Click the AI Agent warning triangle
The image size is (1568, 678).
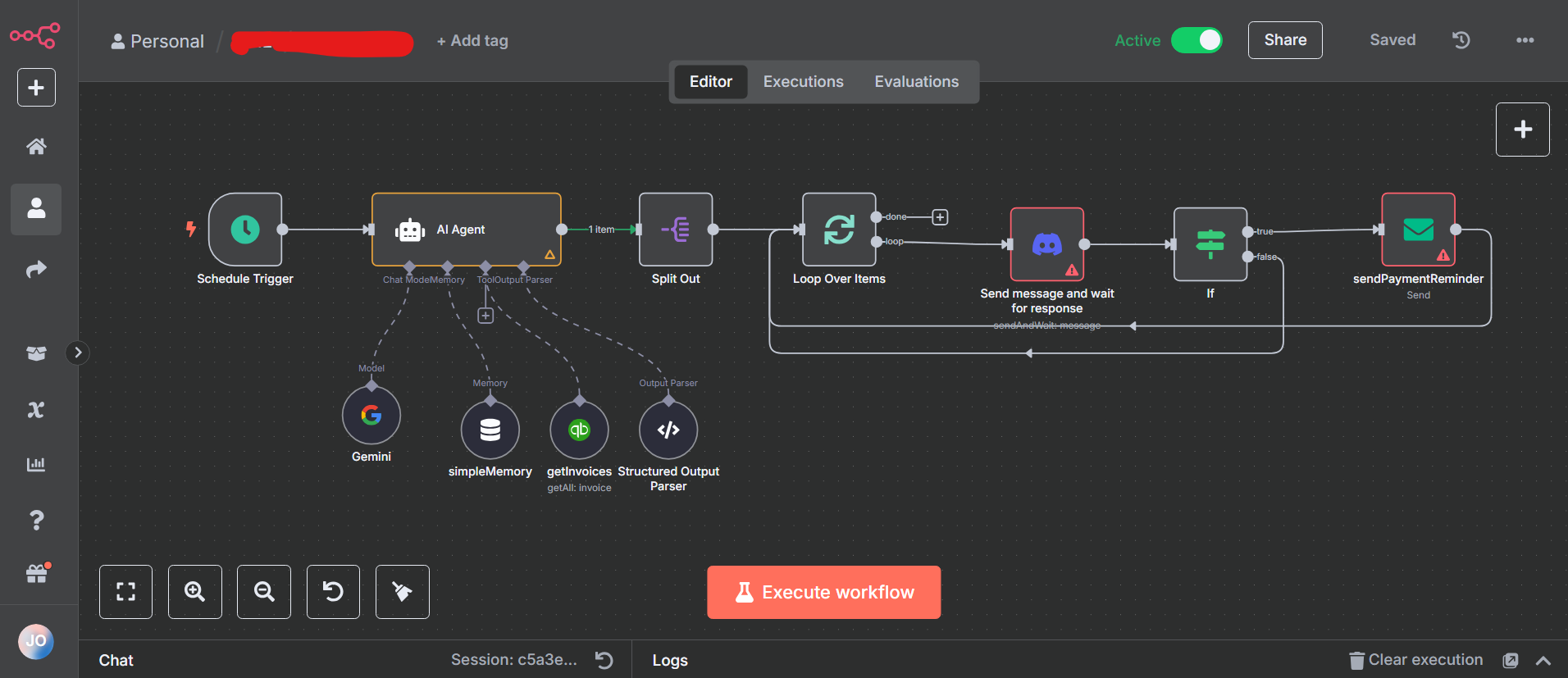pos(550,255)
